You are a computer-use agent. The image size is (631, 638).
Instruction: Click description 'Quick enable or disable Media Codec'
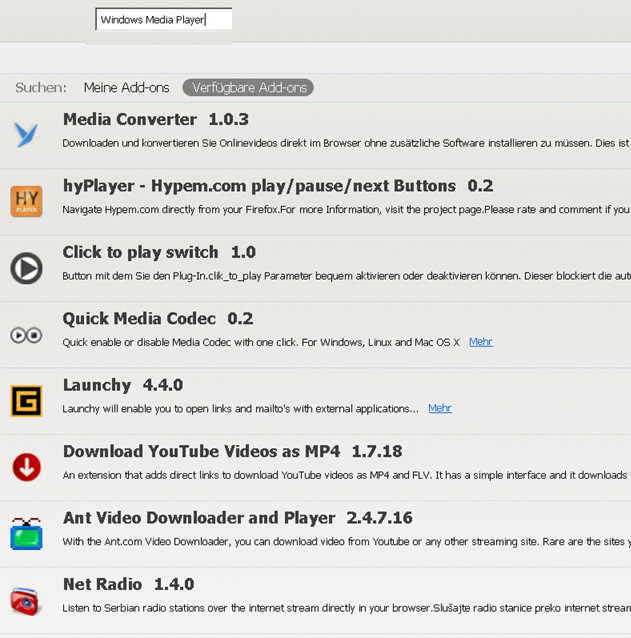261,342
